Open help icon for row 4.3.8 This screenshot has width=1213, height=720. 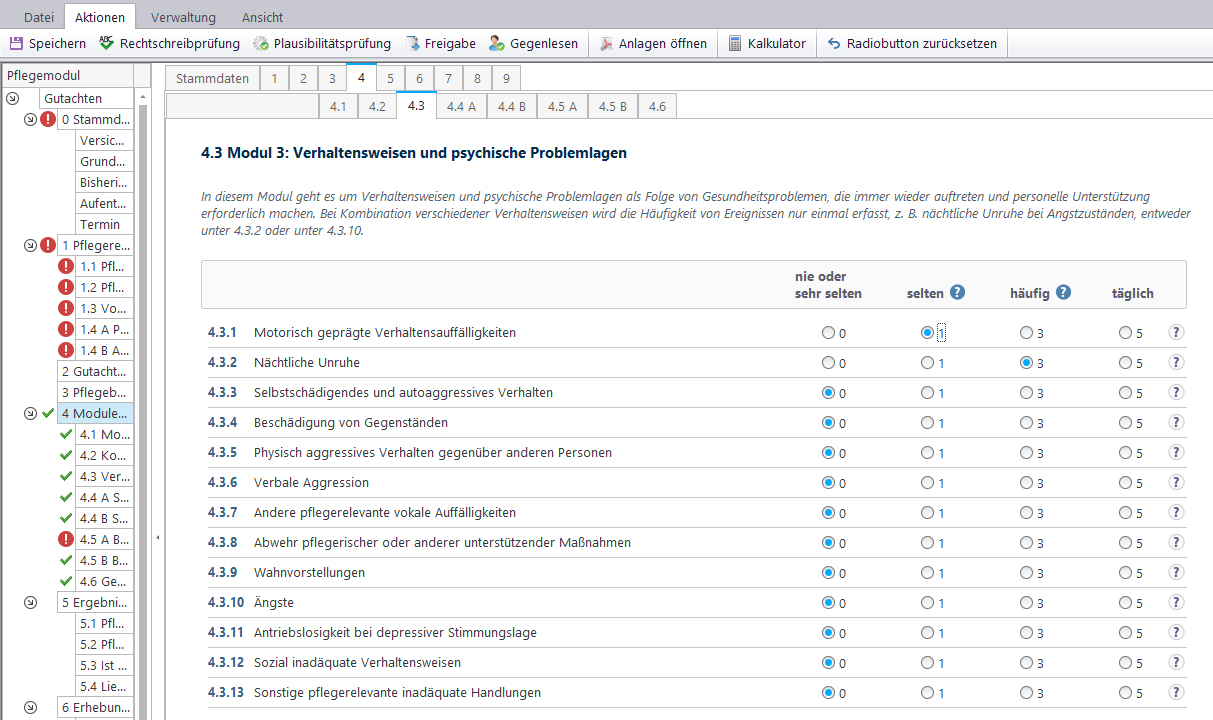coord(1176,543)
